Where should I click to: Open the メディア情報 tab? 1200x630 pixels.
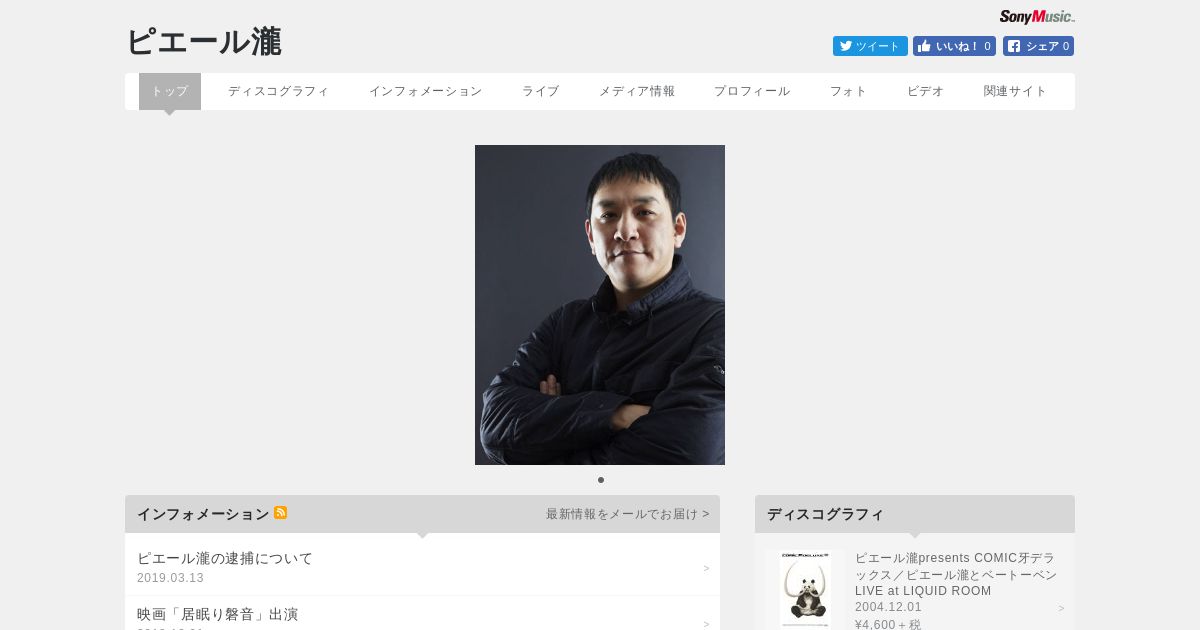(x=637, y=91)
